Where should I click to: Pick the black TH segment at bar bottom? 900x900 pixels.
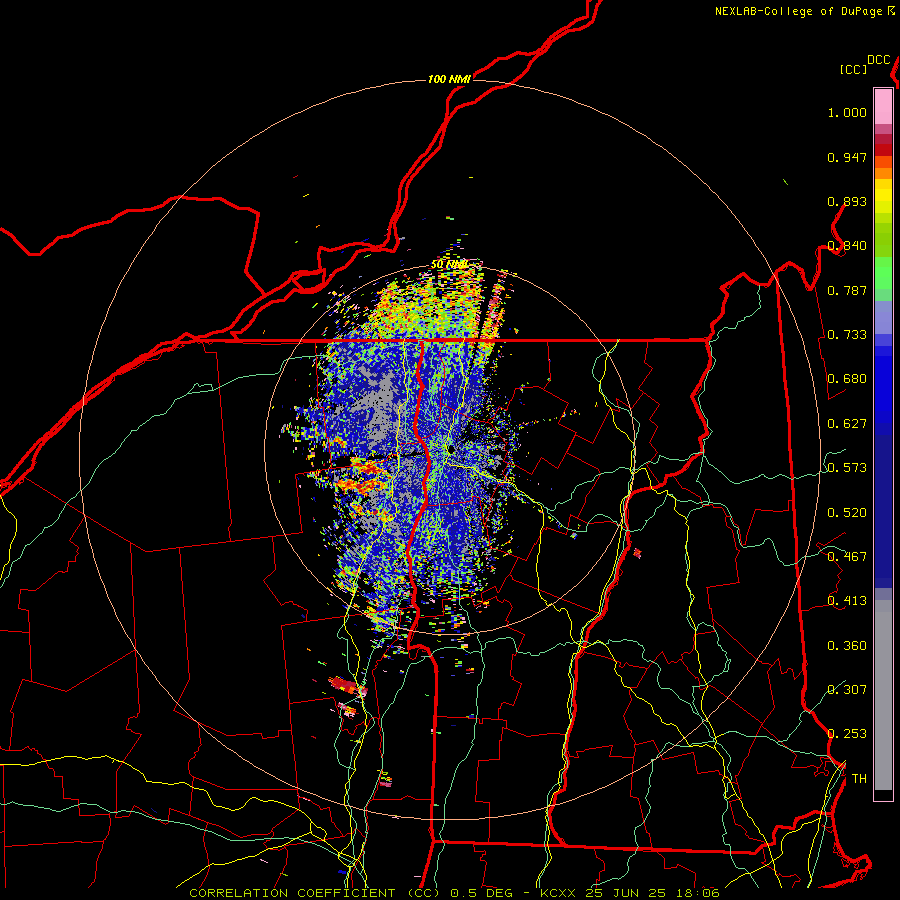click(883, 794)
